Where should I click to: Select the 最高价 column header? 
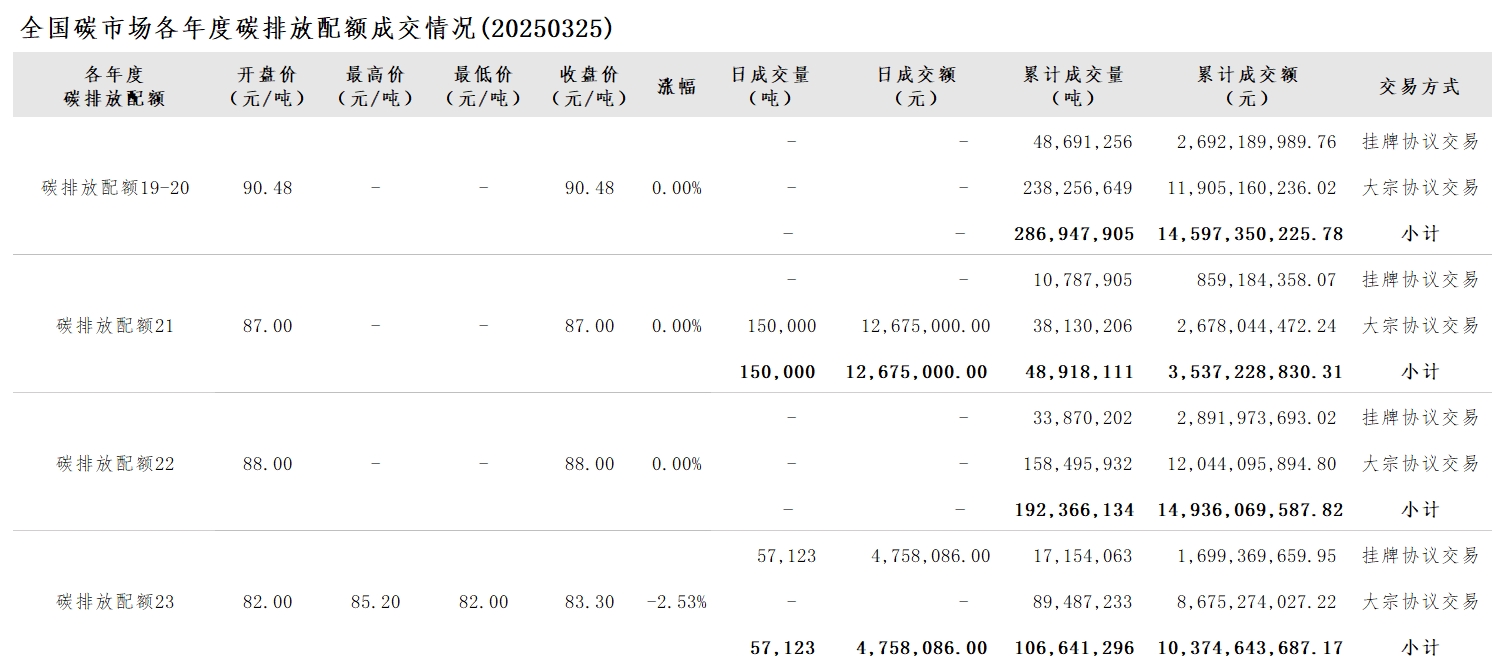point(375,86)
